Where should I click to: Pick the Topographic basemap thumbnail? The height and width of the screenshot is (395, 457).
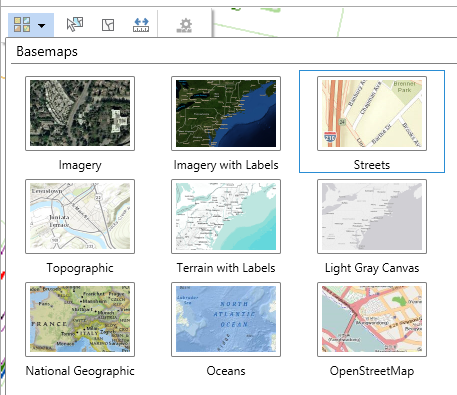[80, 216]
